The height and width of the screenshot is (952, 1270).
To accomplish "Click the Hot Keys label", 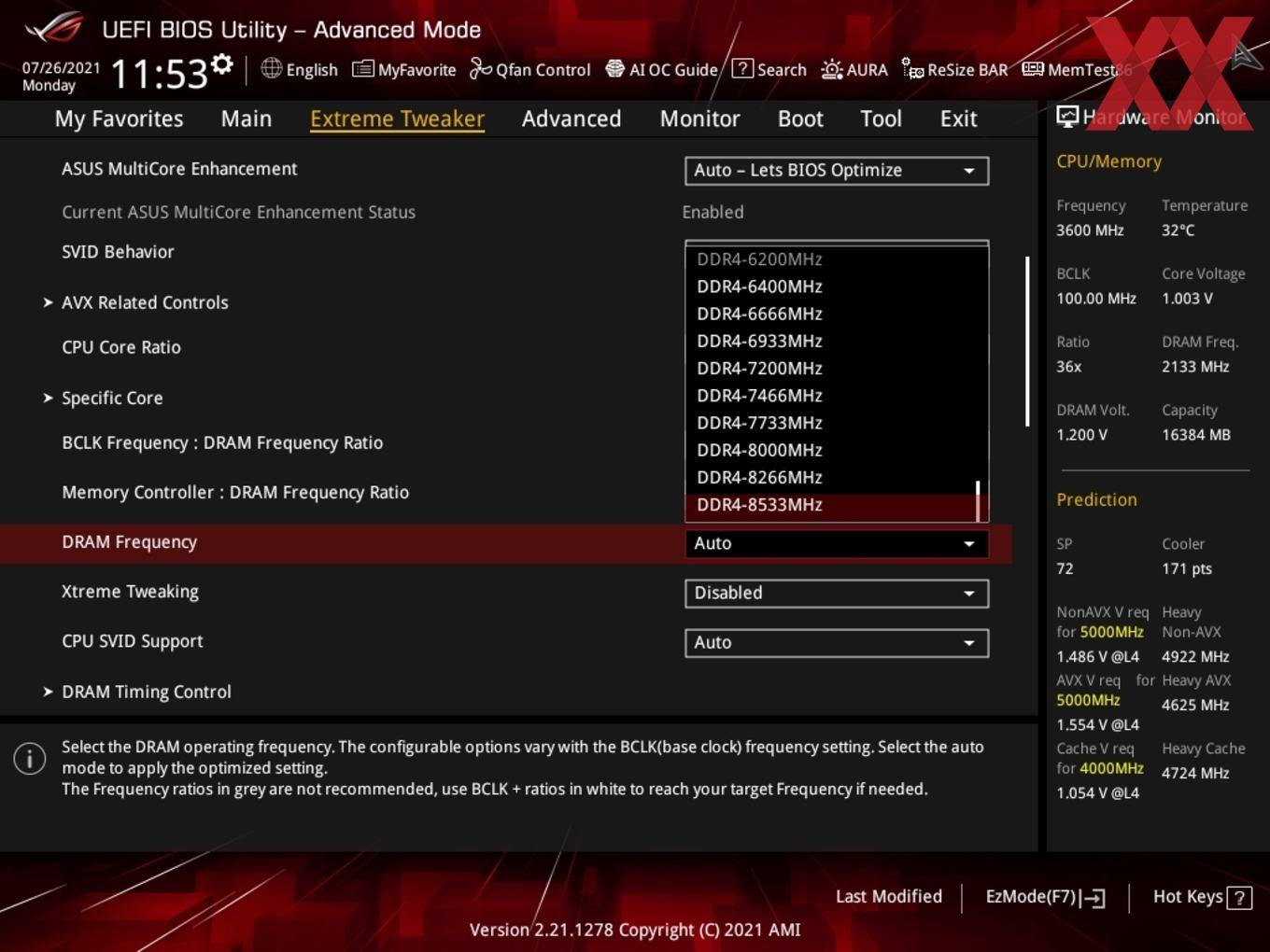I will coord(1188,897).
